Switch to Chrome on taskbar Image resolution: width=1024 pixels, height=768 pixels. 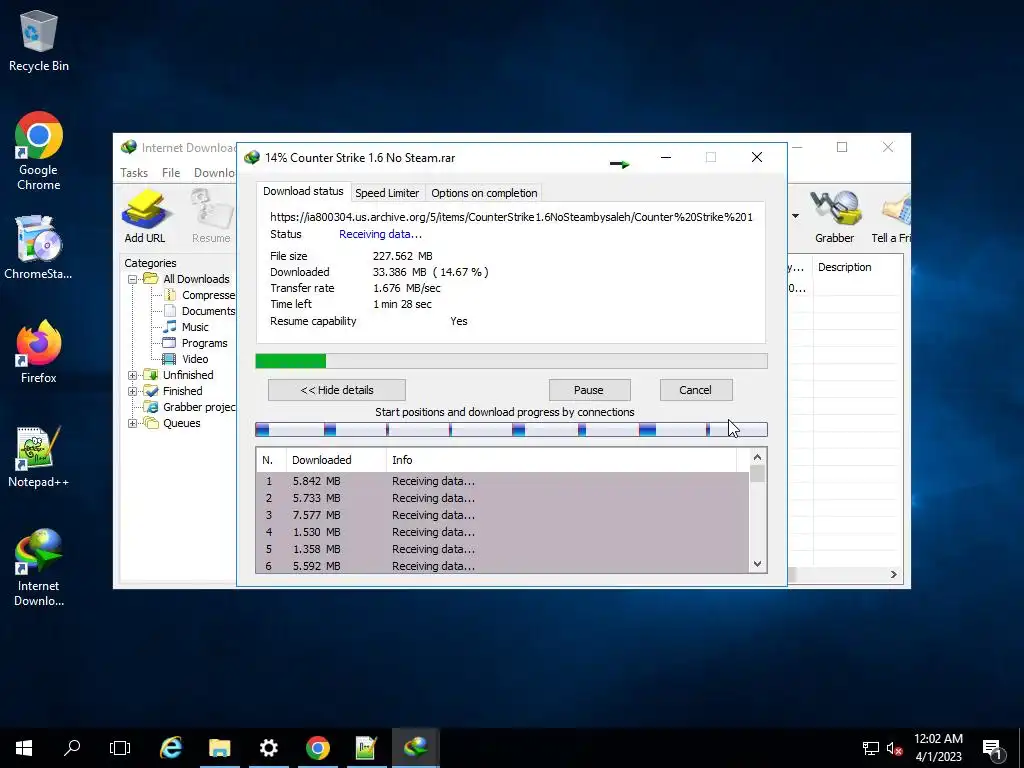point(317,748)
